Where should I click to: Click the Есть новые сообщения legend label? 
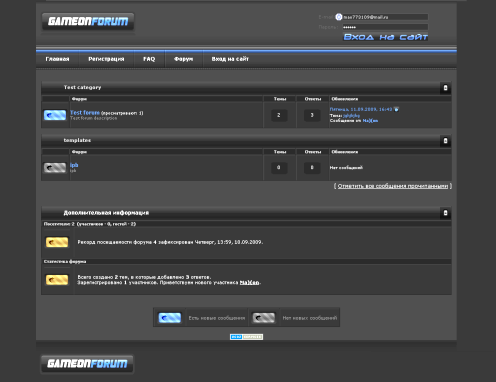[x=217, y=318]
